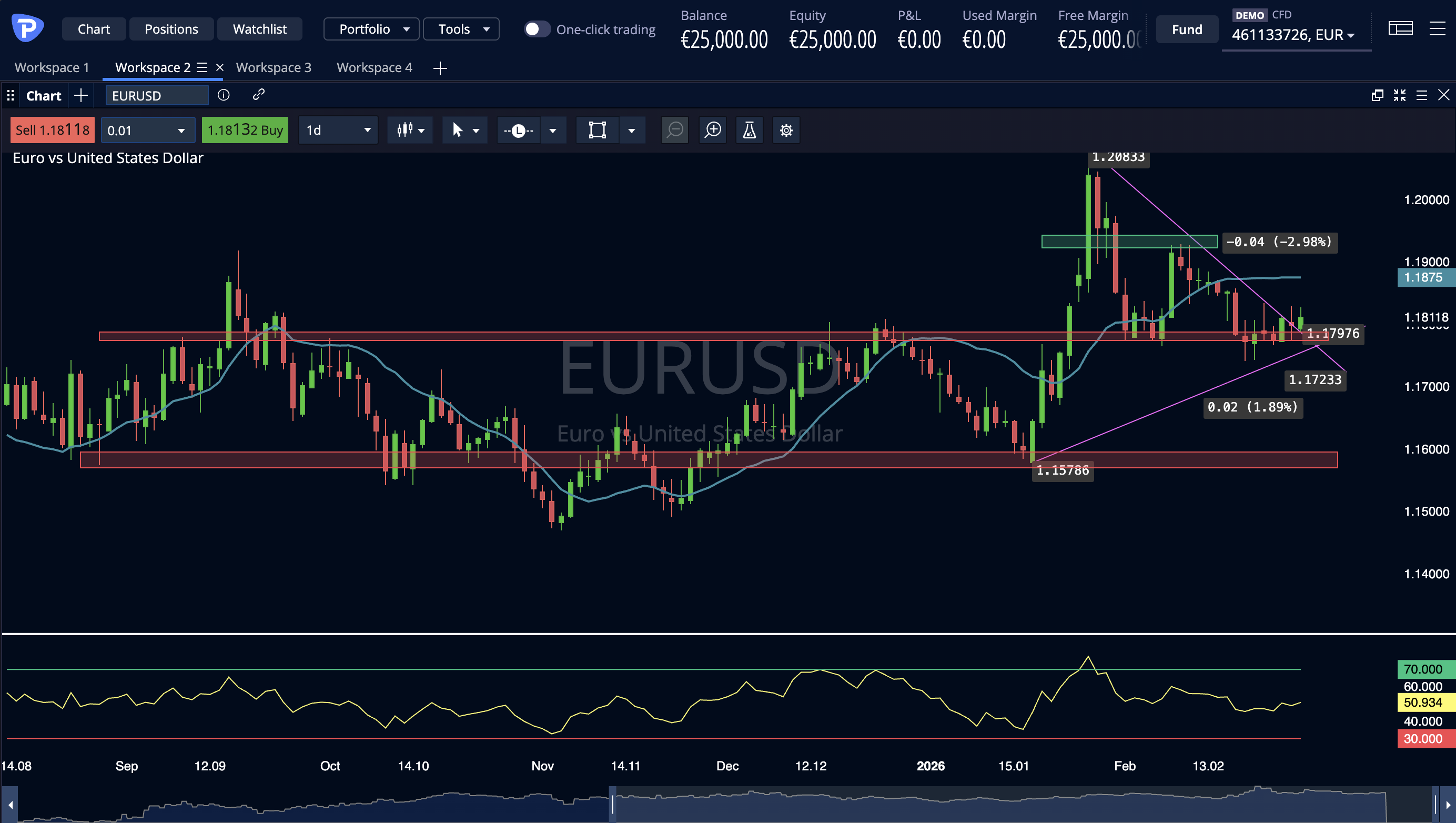
Task: Expand the 0.01 volume dropdown
Action: [x=147, y=131]
